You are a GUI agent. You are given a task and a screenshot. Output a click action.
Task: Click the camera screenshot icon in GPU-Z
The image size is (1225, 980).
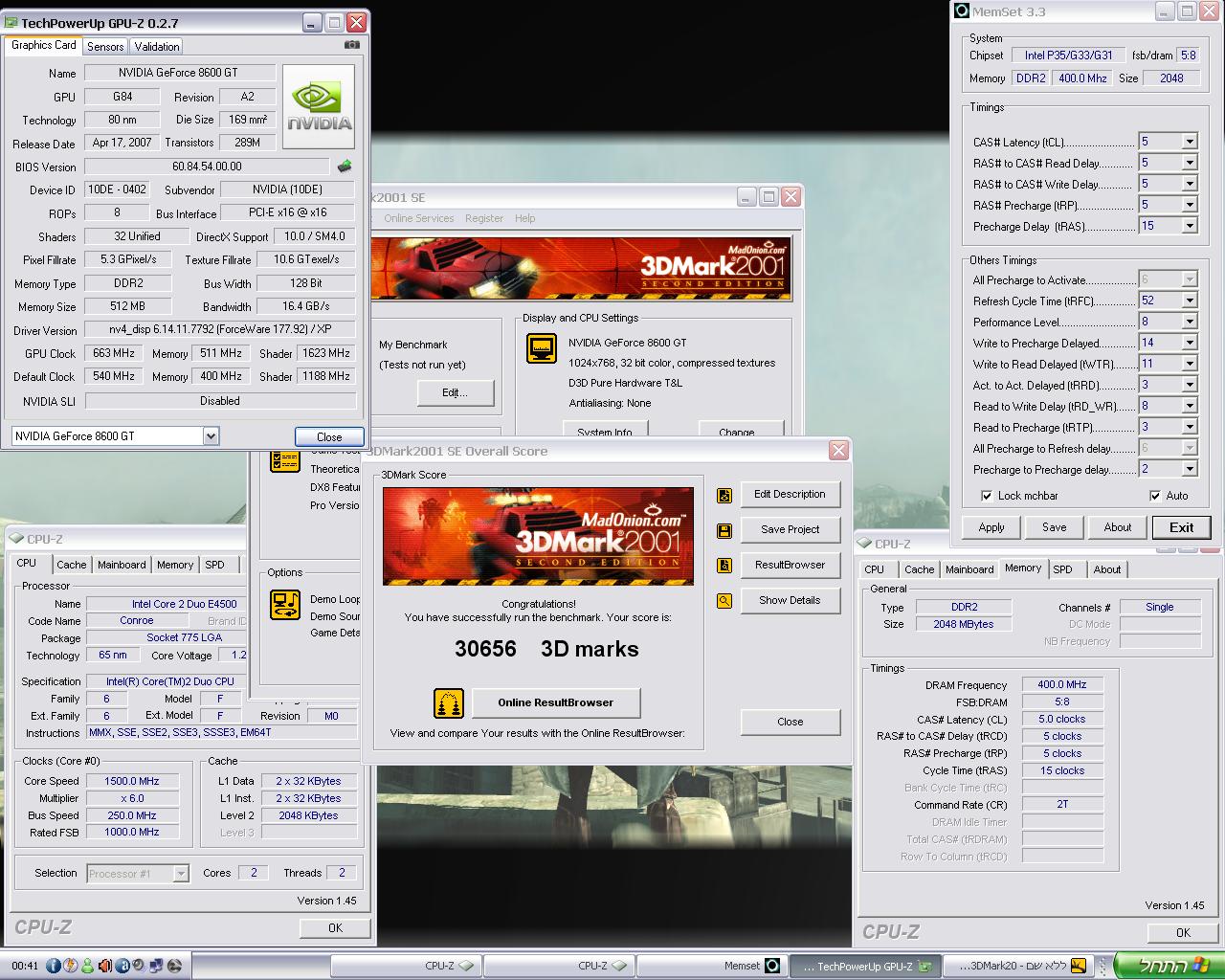[351, 45]
